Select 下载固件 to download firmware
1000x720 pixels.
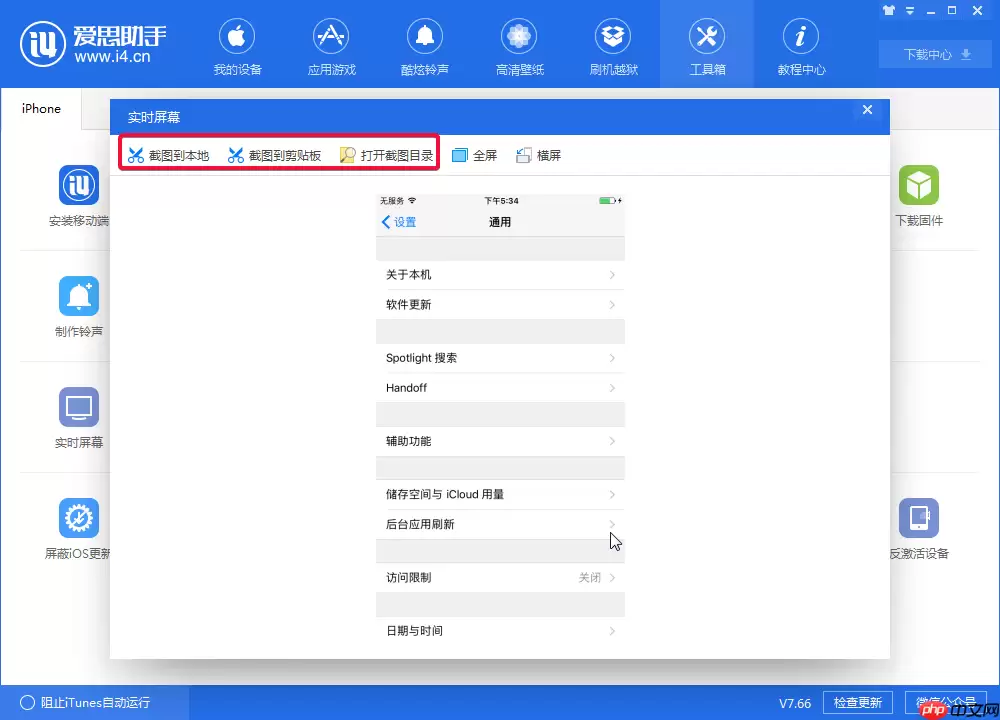tap(919, 196)
